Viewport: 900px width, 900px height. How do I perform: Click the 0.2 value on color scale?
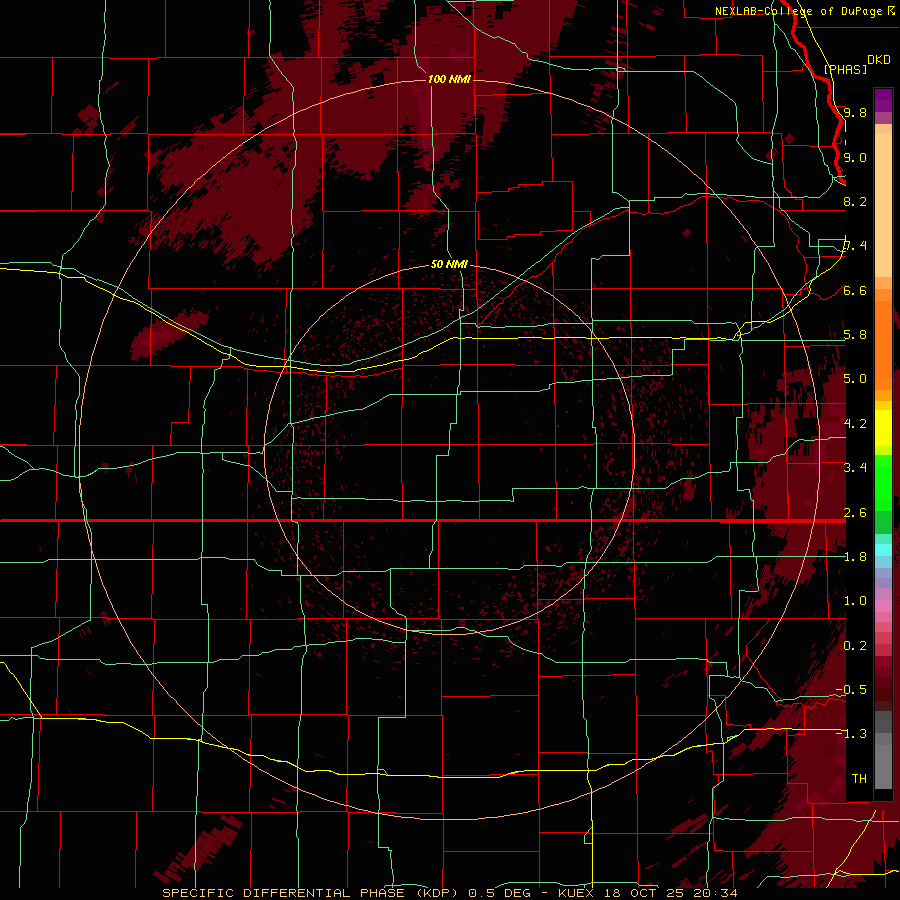pyautogui.click(x=855, y=645)
